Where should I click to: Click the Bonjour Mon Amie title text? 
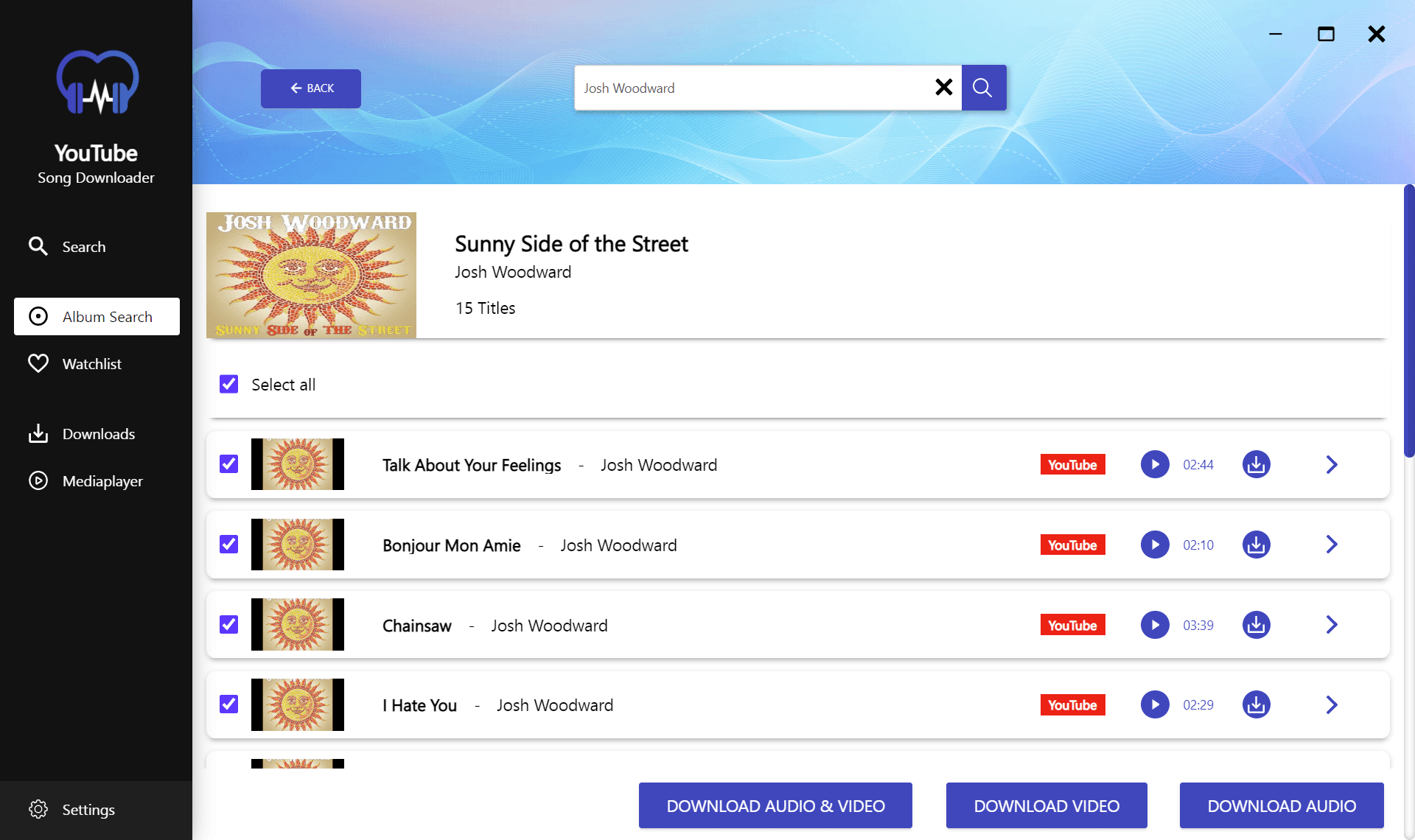click(x=452, y=545)
